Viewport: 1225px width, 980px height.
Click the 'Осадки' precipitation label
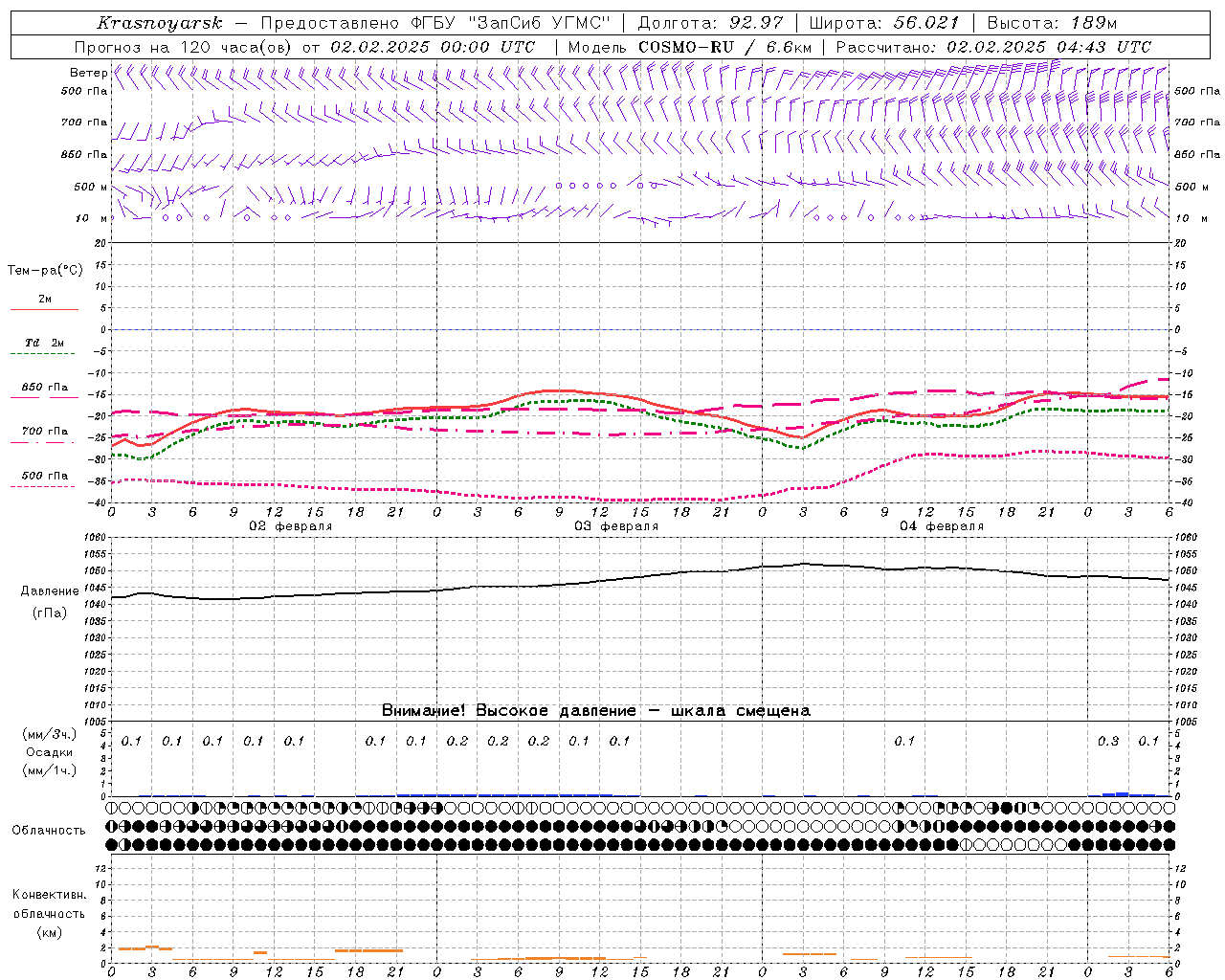(50, 752)
